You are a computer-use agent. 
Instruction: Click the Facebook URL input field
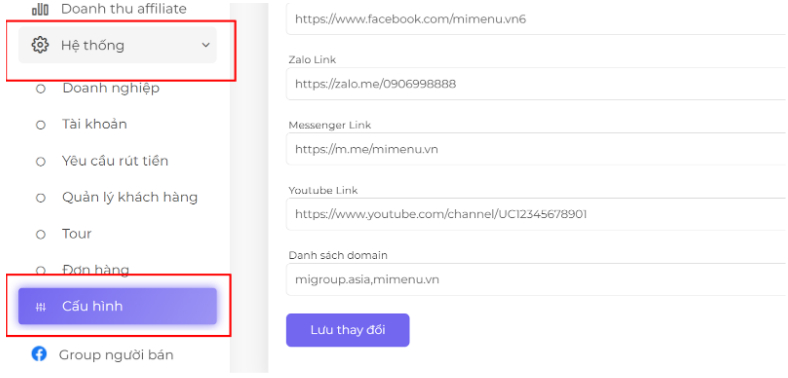tap(537, 20)
